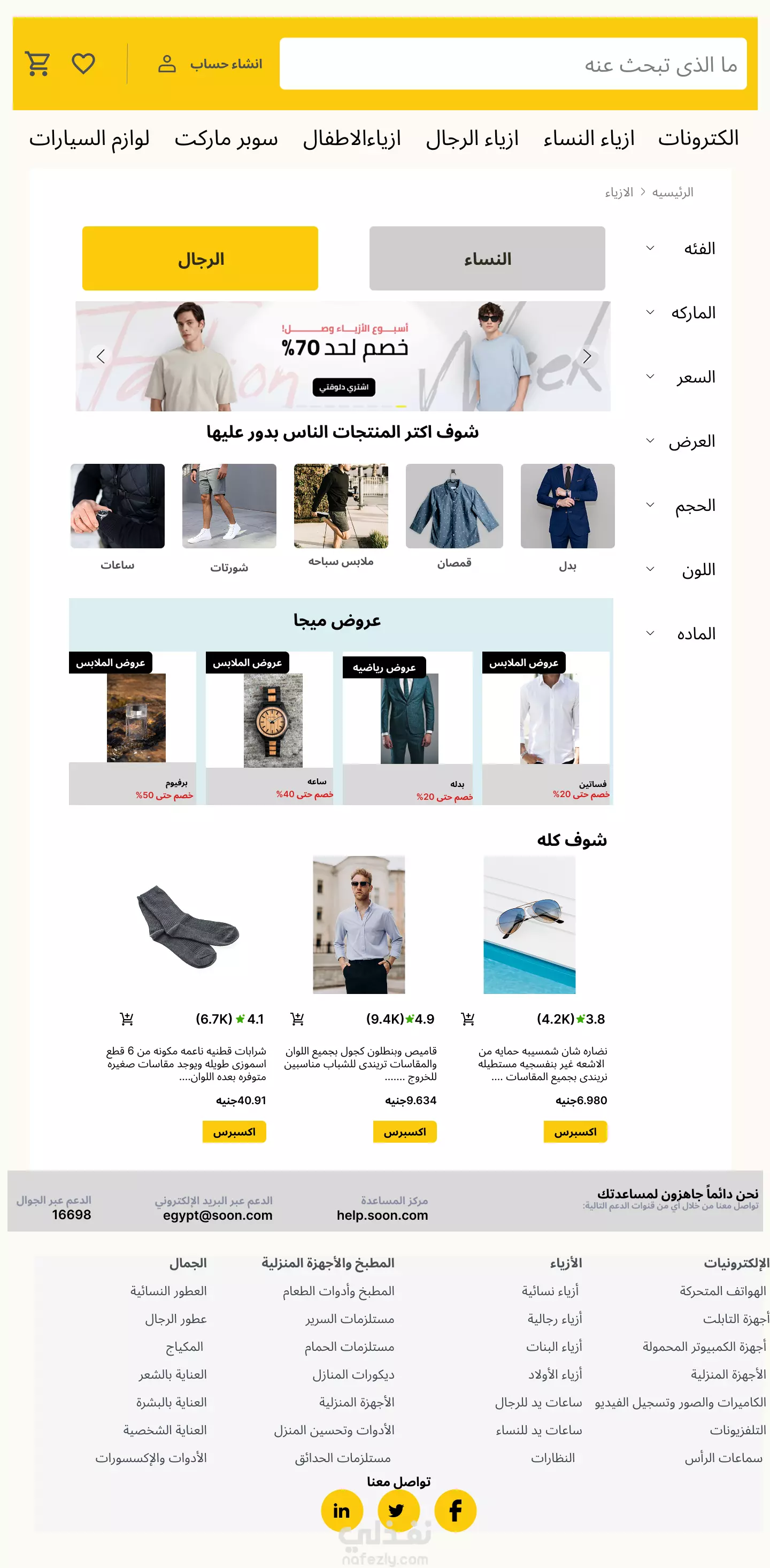770x1568 pixels.
Task: Go to next banner slide arrow
Action: point(587,356)
